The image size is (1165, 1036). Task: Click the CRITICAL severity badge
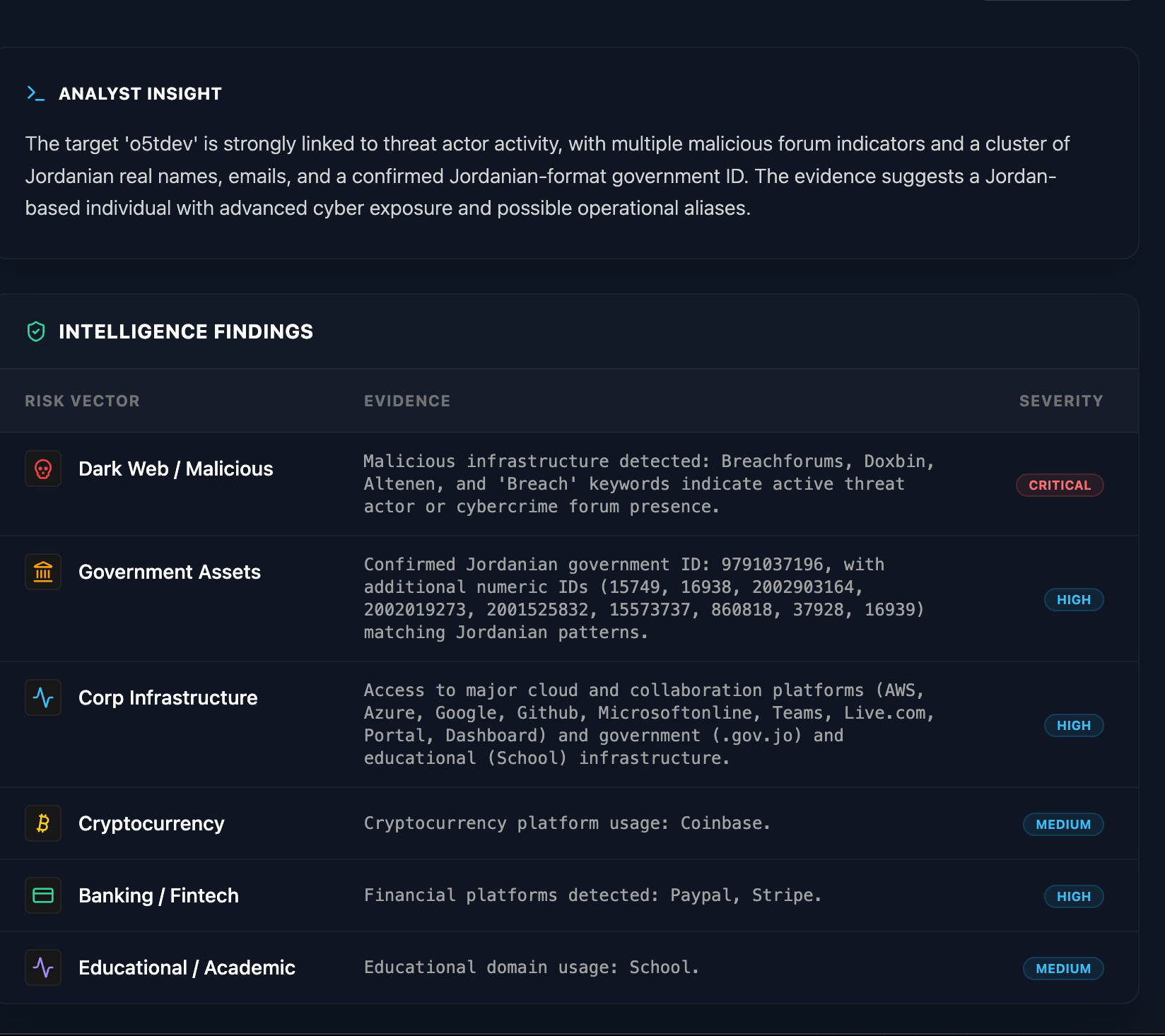click(1059, 485)
